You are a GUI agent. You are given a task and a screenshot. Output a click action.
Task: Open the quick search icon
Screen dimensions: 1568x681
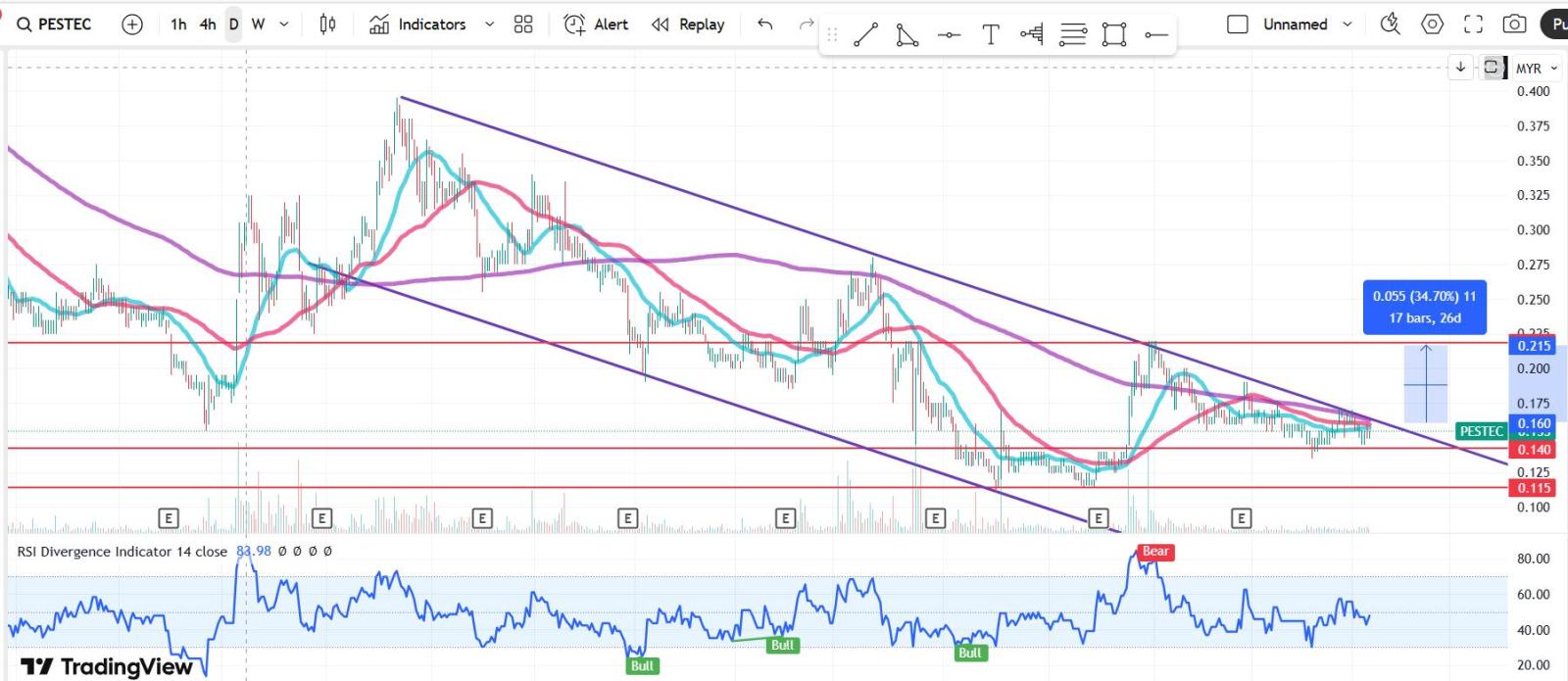click(x=1390, y=24)
